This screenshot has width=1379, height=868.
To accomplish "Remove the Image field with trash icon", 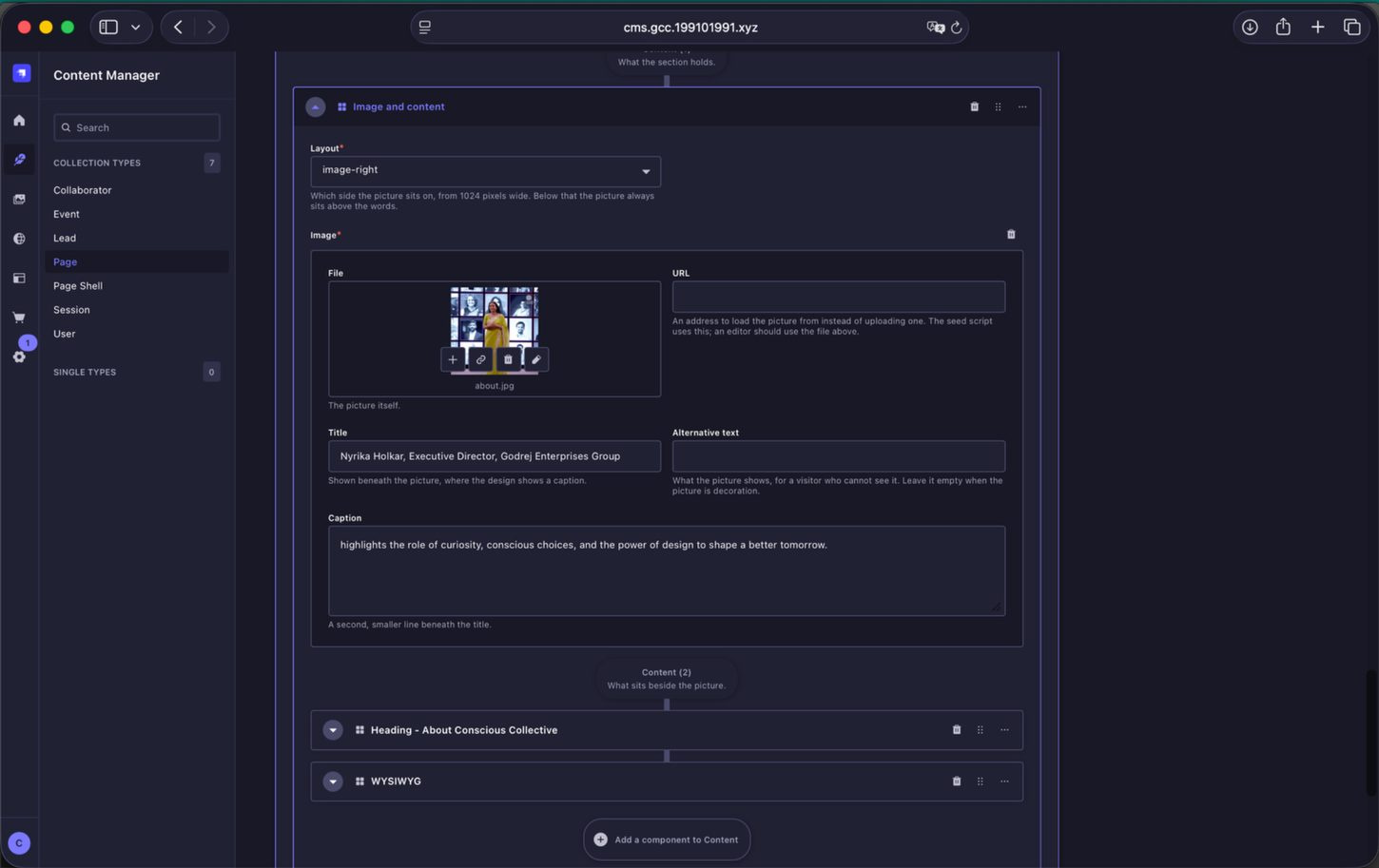I will click(1011, 234).
